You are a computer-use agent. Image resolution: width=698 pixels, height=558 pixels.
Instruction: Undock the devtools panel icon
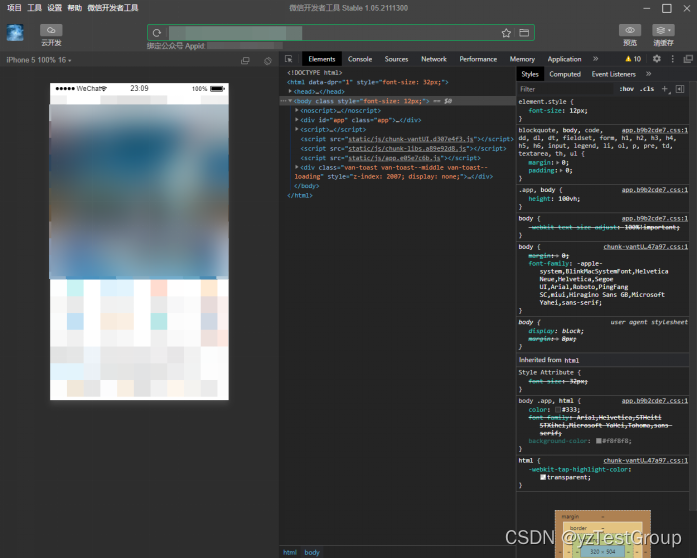688,59
